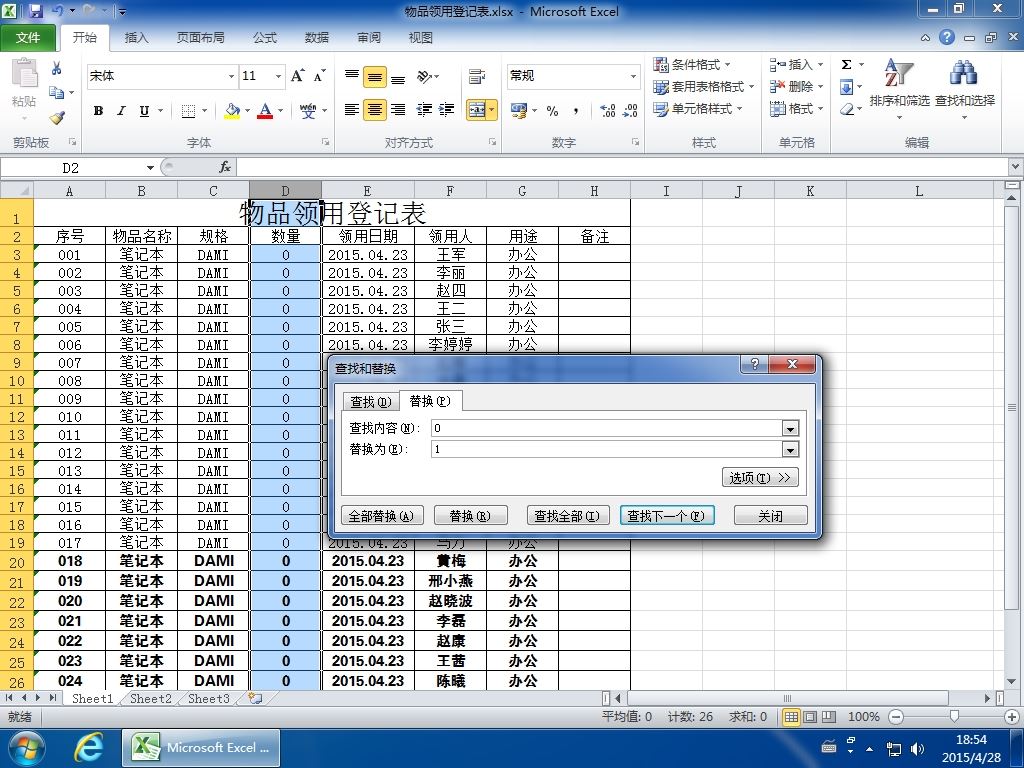Viewport: 1024px width, 768px height.
Task: Open Format as Table (套用表格格式) dropdown
Action: point(703,87)
